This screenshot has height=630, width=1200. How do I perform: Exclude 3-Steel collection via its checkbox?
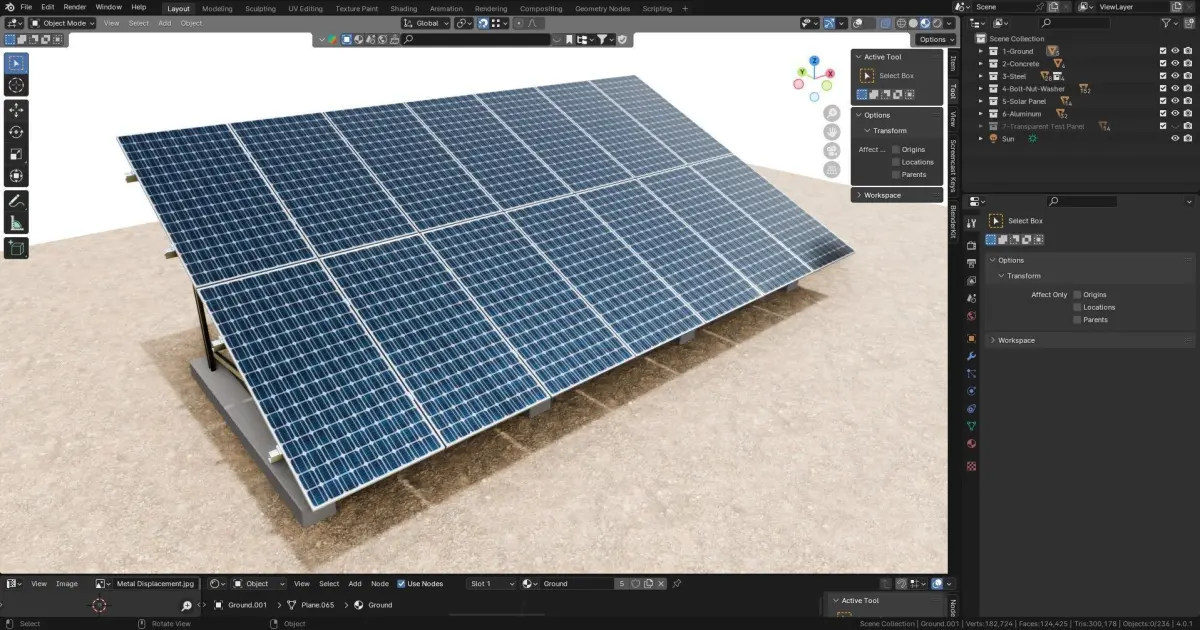click(x=1163, y=76)
